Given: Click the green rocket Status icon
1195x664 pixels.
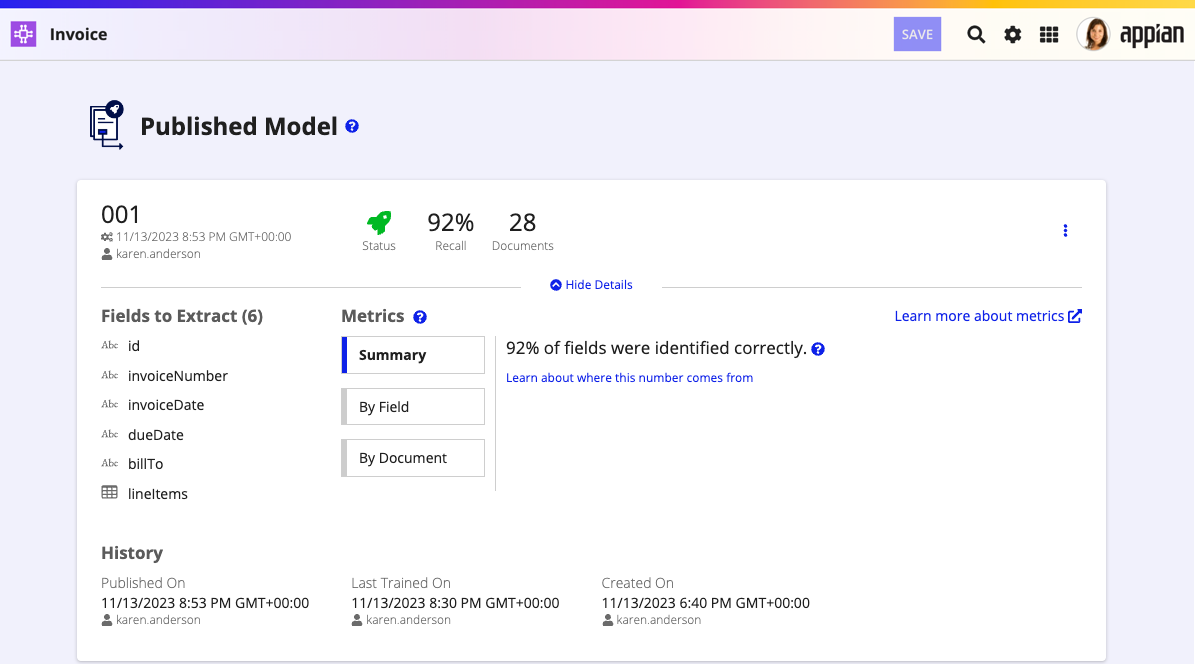Looking at the screenshot, I should (x=379, y=222).
